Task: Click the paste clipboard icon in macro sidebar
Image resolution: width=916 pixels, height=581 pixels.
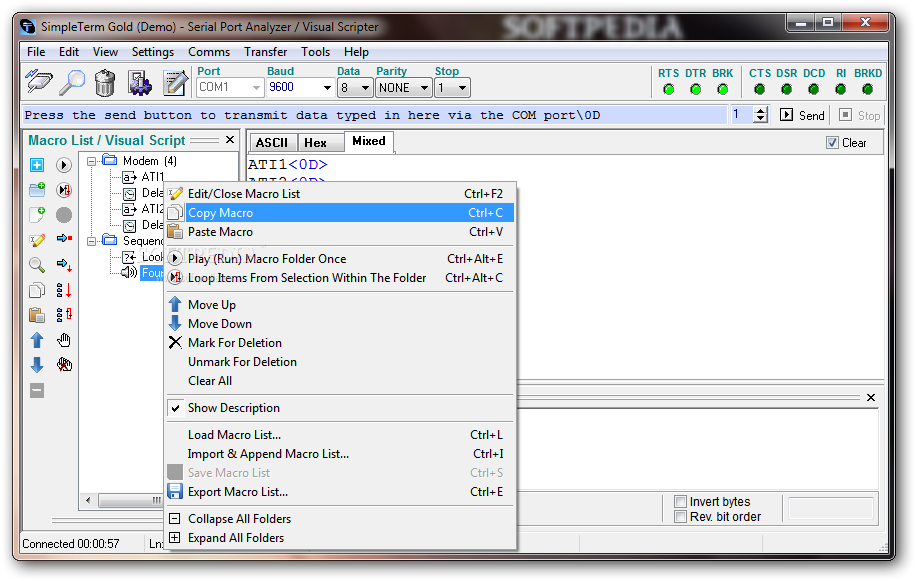Action: point(37,315)
